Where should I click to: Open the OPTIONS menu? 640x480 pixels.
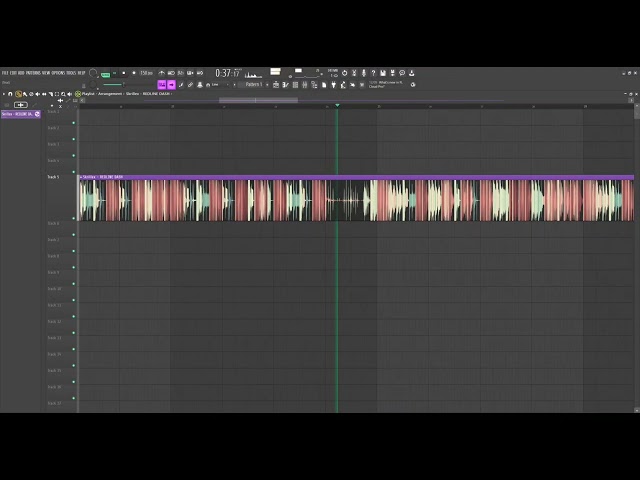58,73
